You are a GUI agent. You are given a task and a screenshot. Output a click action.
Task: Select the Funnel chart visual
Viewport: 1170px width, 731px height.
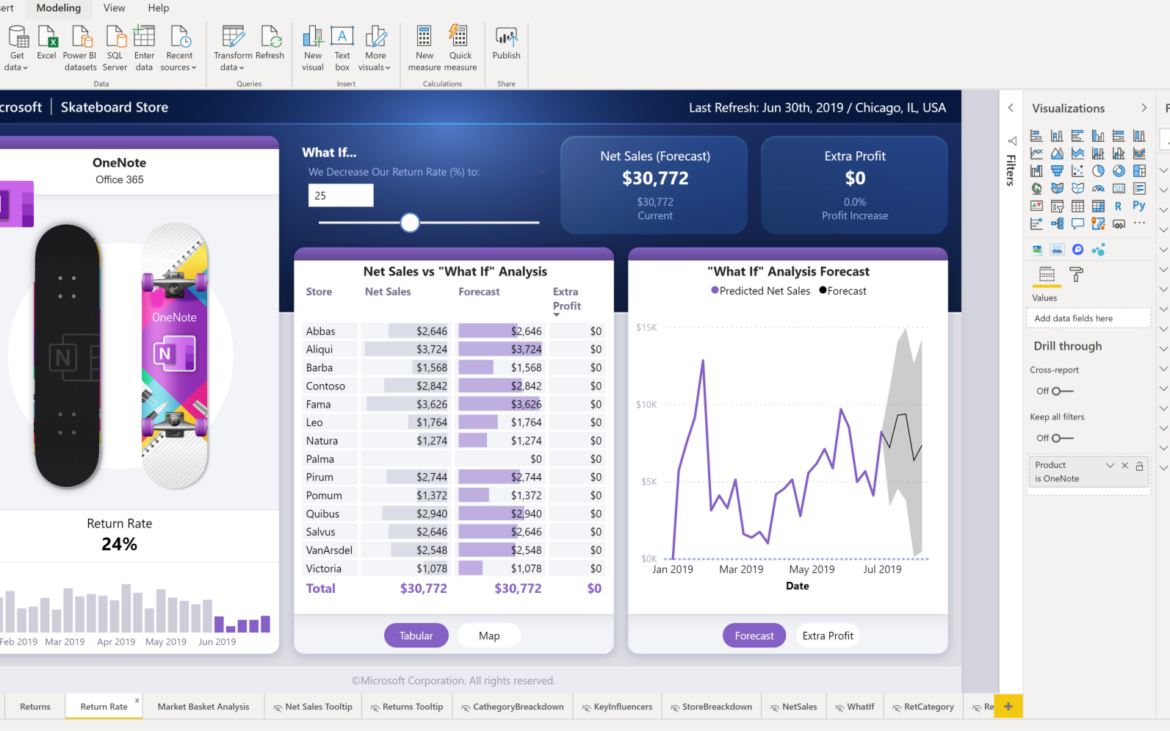click(x=1057, y=171)
